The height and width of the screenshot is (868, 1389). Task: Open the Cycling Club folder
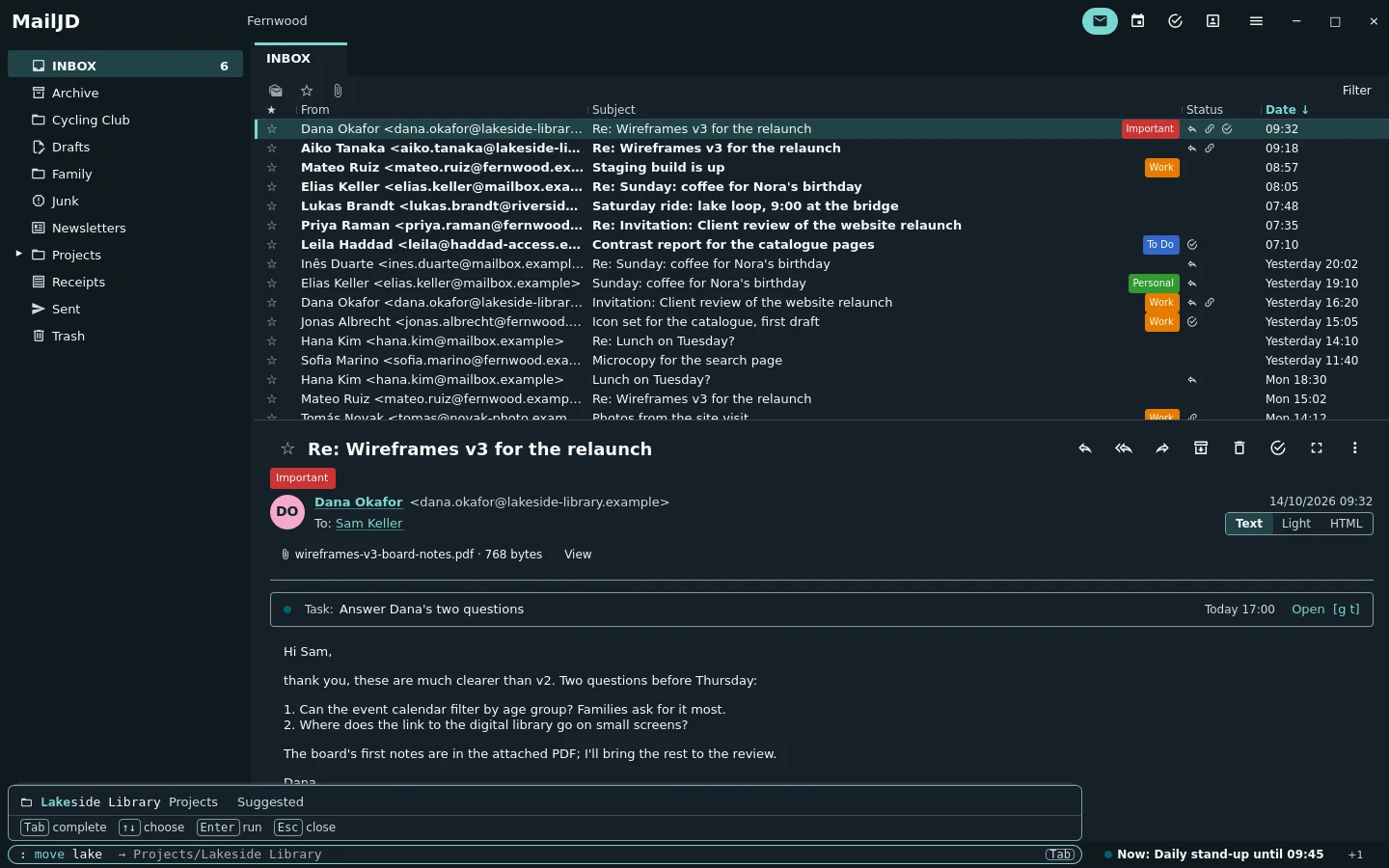(x=125, y=120)
